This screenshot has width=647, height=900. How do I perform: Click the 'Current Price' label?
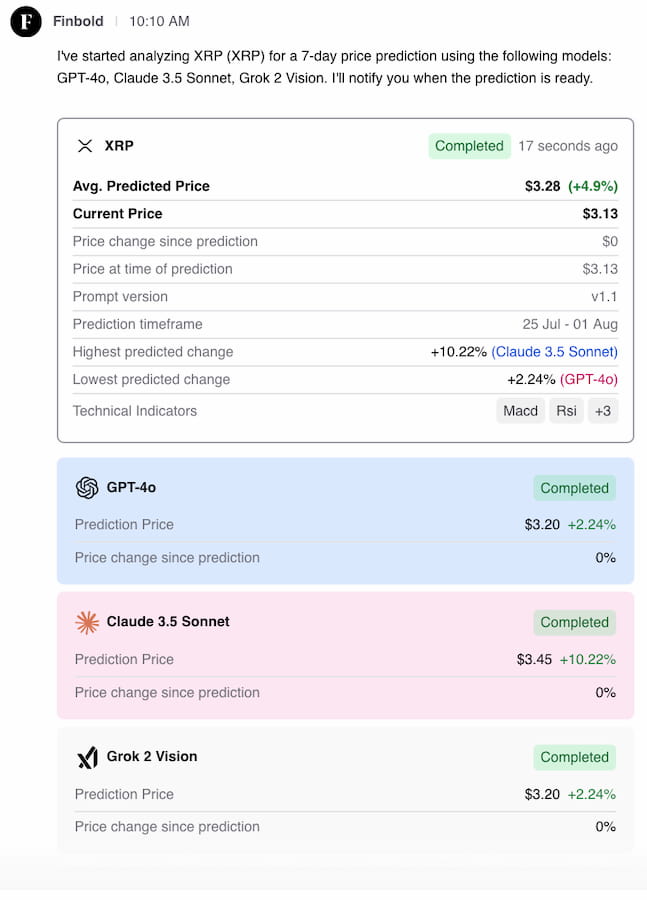click(118, 214)
